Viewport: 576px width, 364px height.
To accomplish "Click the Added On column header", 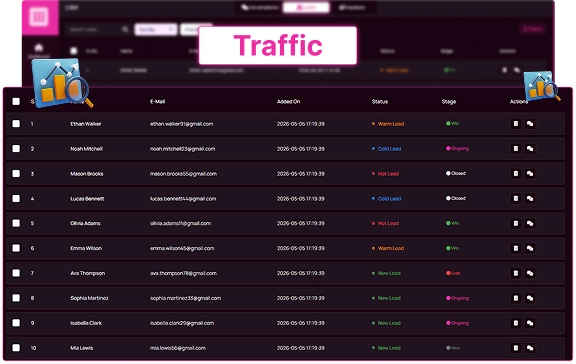I will coord(288,101).
